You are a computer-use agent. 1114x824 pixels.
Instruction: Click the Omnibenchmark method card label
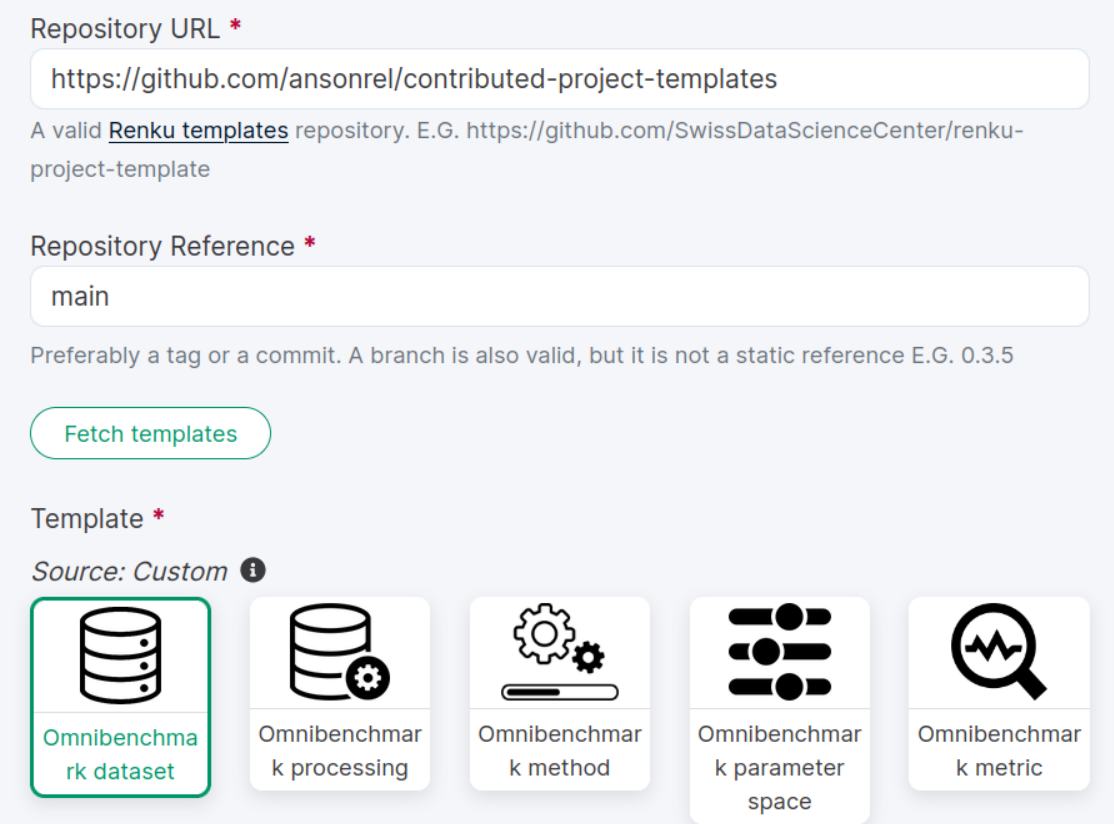[560, 751]
